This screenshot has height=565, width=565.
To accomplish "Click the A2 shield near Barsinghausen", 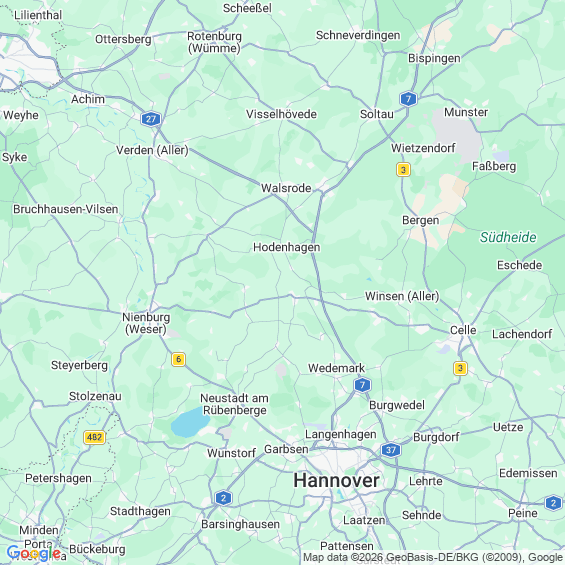I will [223, 498].
